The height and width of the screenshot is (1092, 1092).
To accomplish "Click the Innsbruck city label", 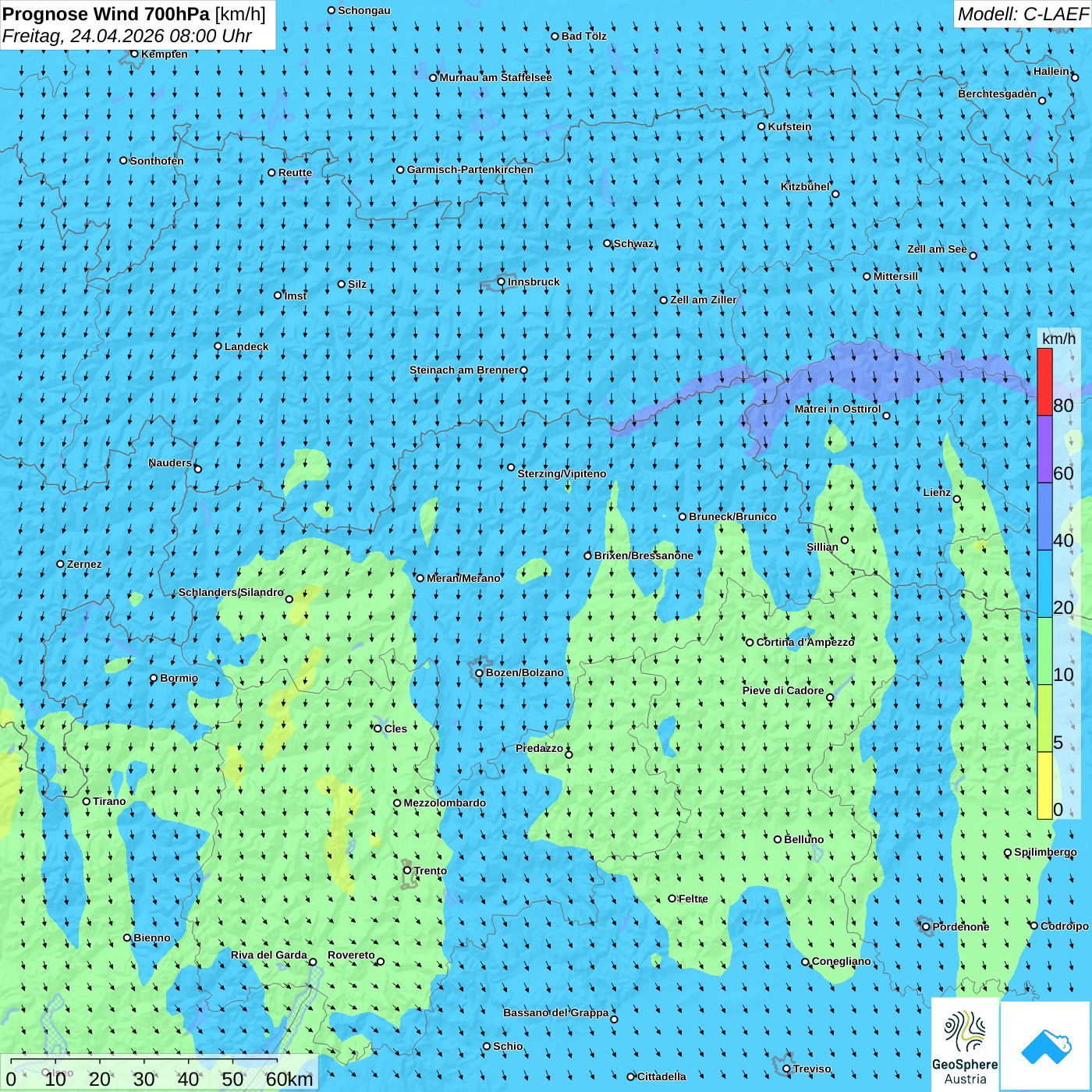I will tap(534, 282).
